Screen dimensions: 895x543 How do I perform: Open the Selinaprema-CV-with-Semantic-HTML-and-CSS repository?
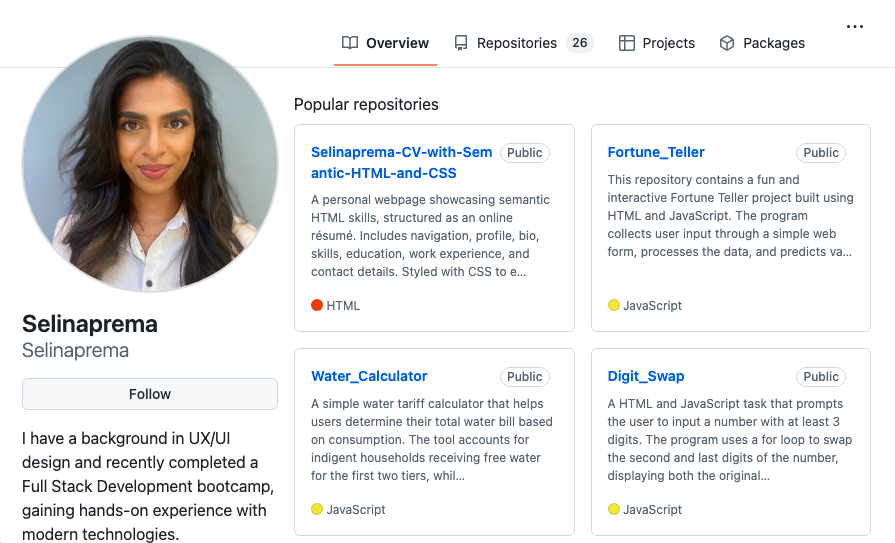click(x=401, y=162)
